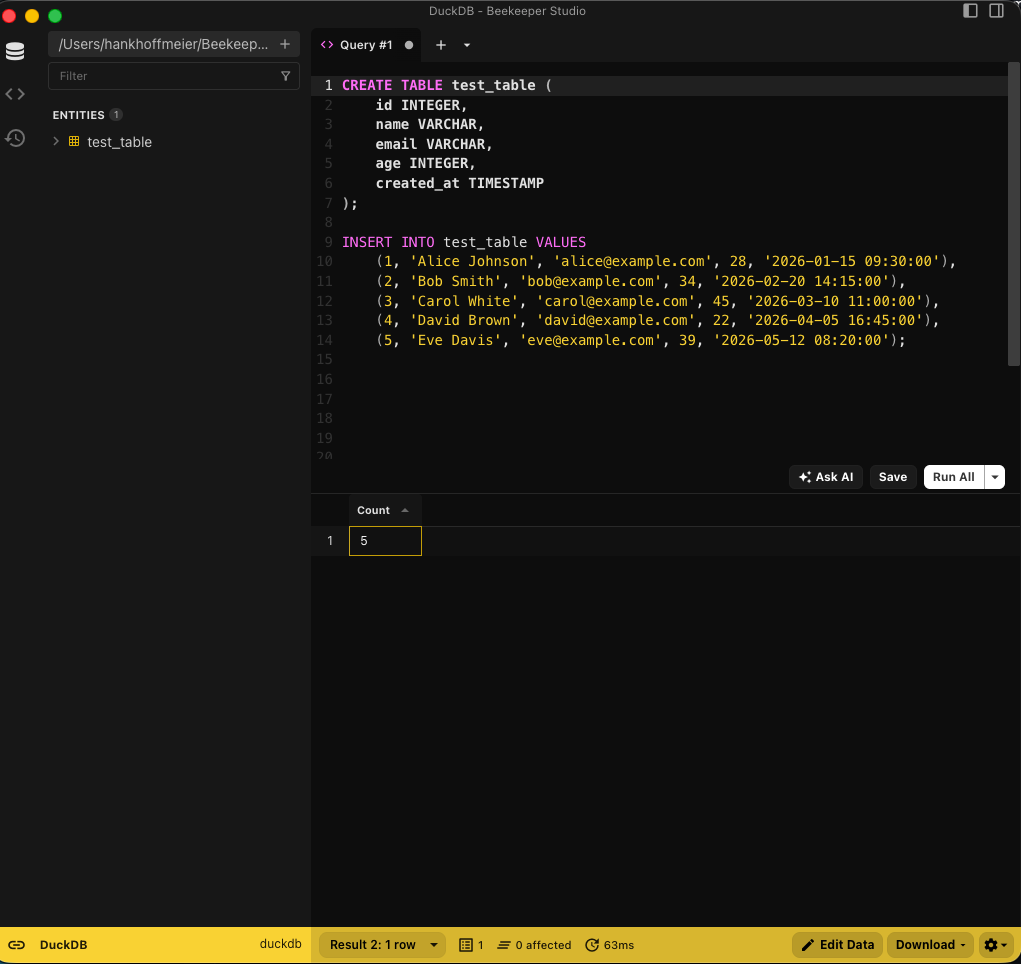The height and width of the screenshot is (964, 1021).
Task: Click the ENTITIES count badge 1
Action: tap(116, 115)
